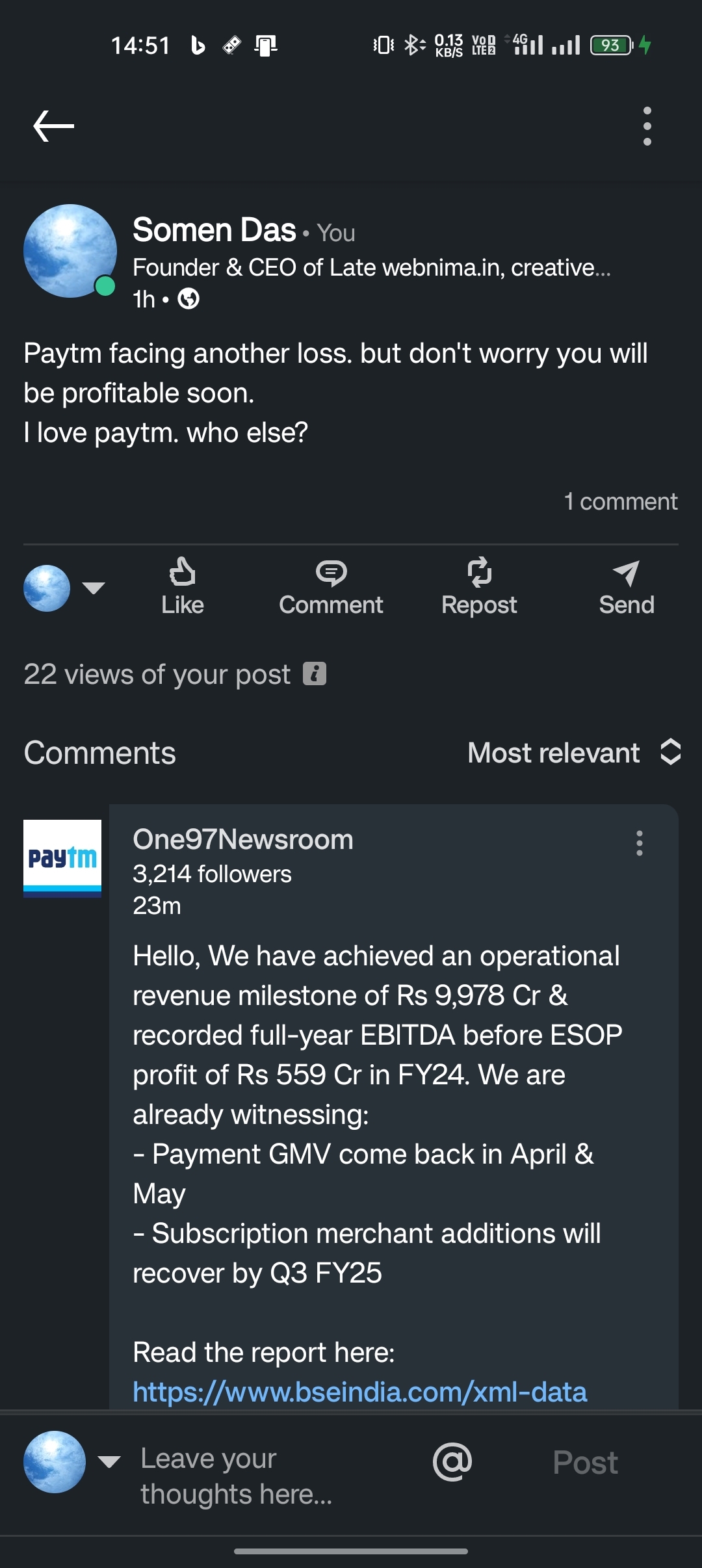
Task: Tap the Leave your thoughts input field
Action: pyautogui.click(x=260, y=1476)
